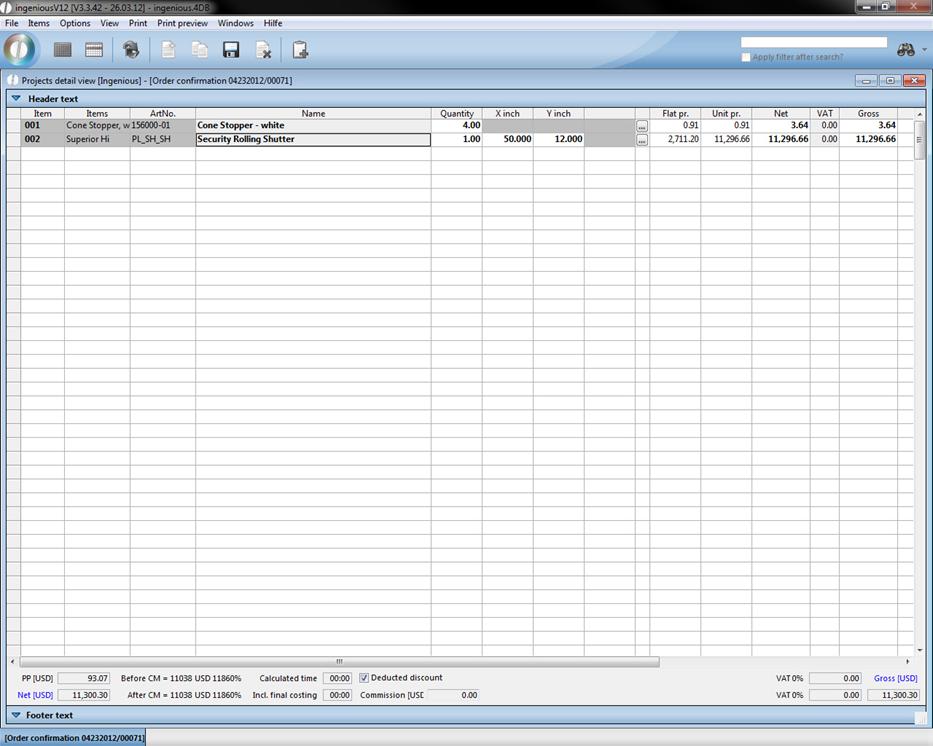
Task: Click the ellipsis button in Cone Stopper row
Action: pos(642,126)
